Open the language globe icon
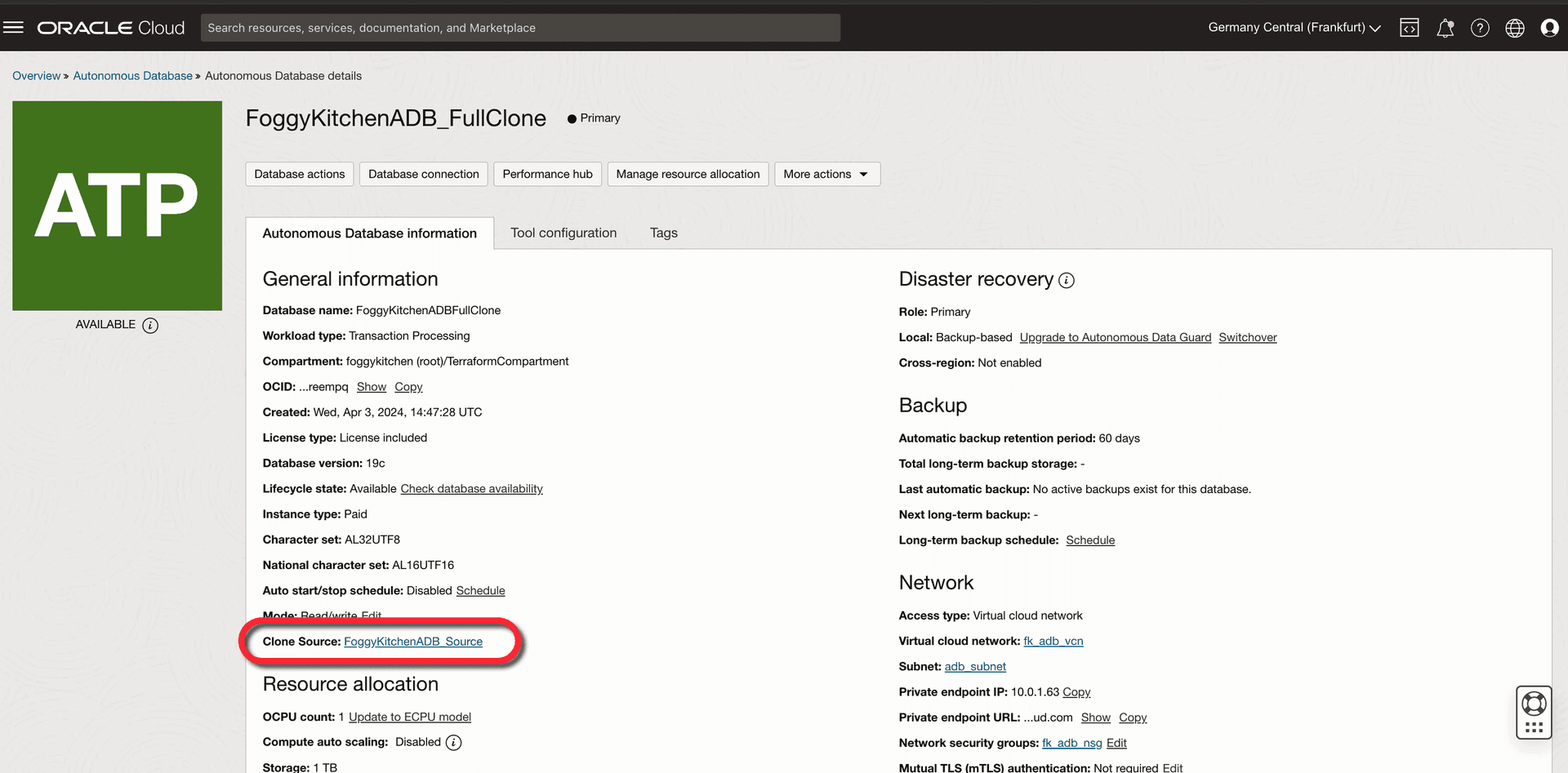Screen dimensions: 1568x773 [x=1515, y=28]
